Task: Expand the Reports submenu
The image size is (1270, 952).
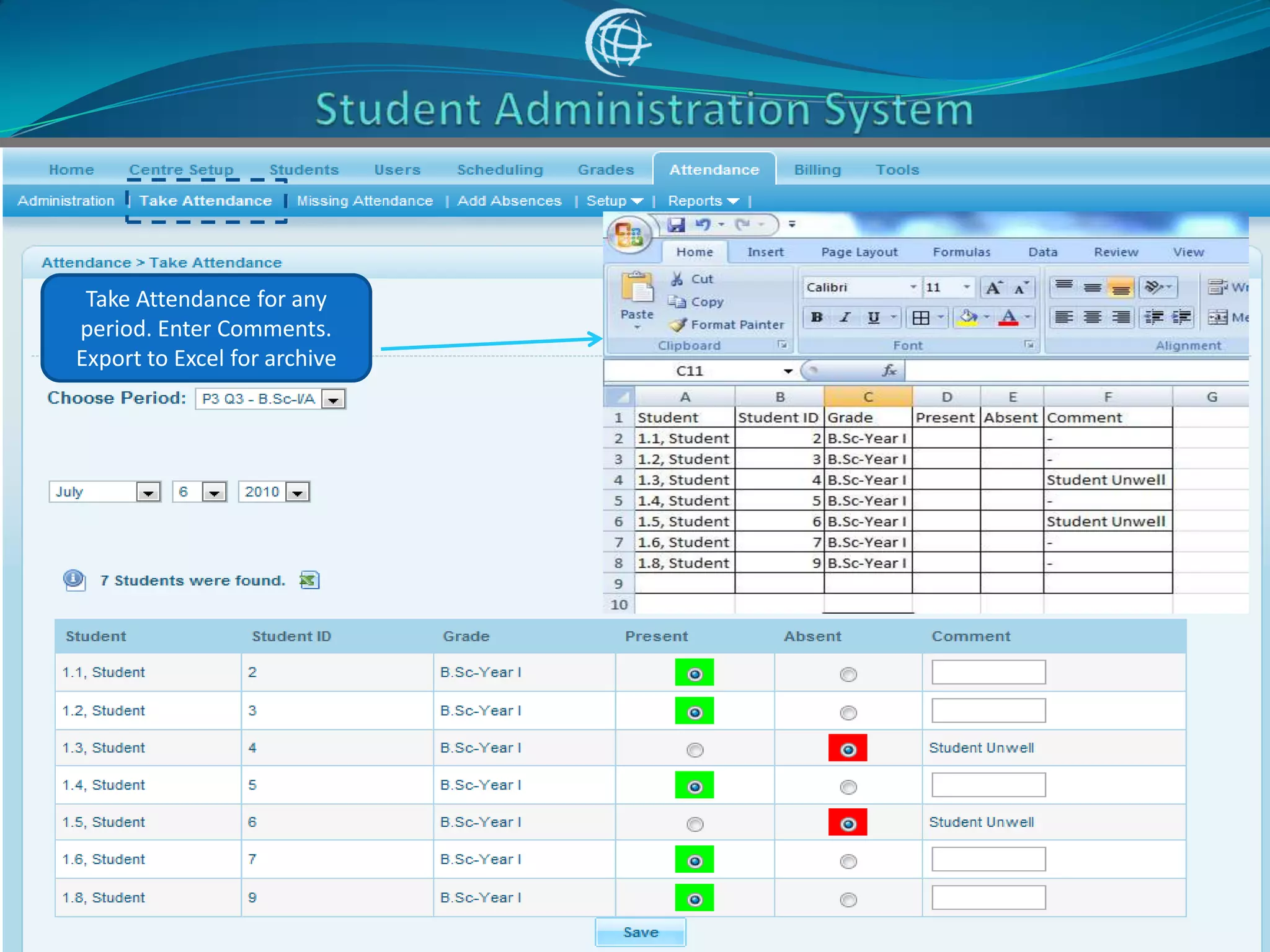Action: [x=703, y=201]
